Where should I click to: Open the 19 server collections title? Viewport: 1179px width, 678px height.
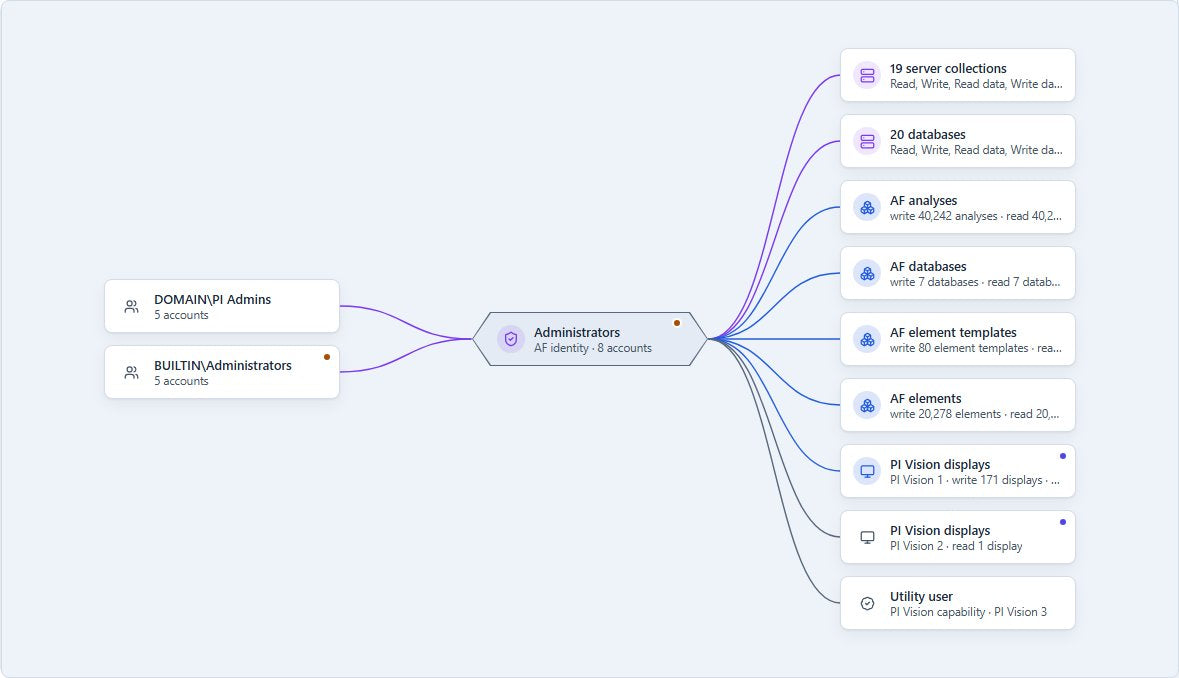948,68
